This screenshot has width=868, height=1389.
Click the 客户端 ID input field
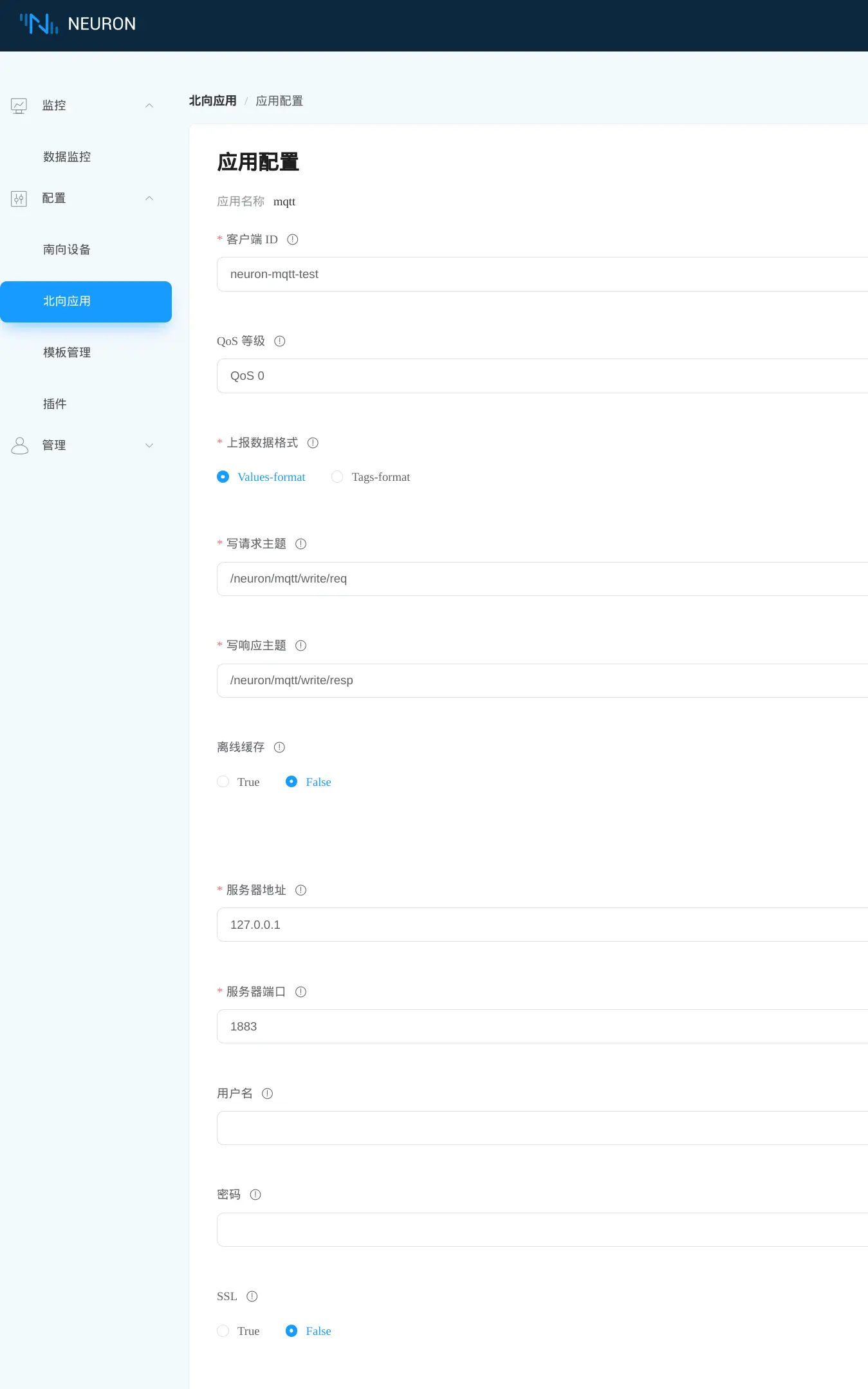tap(542, 274)
